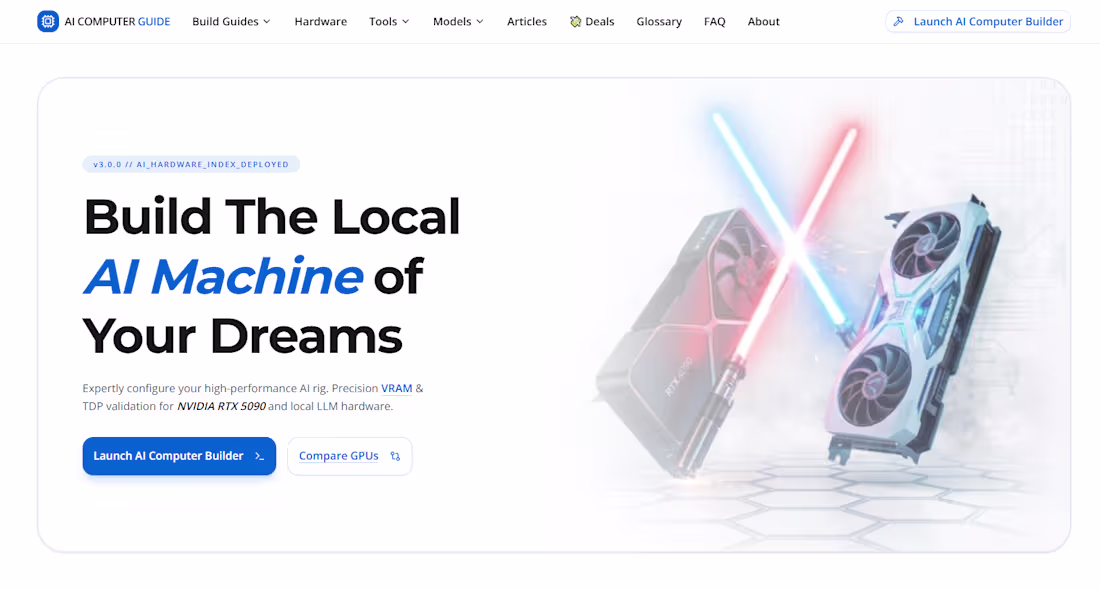Click the Compare GPUs button
Screen dimensions: 1100x589
(x=349, y=456)
